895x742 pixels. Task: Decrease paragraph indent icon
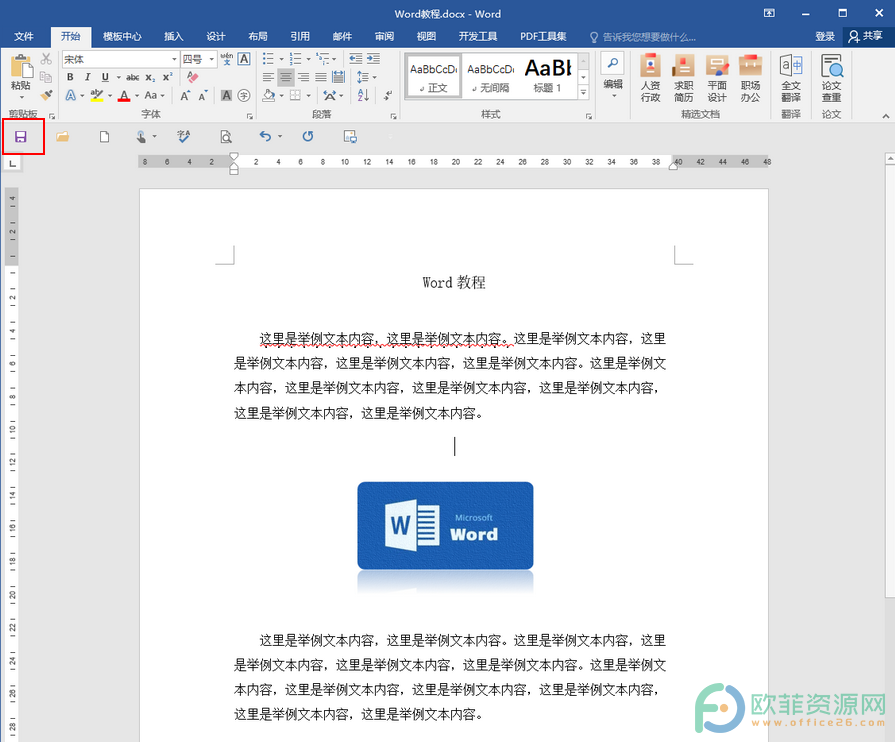pos(356,59)
